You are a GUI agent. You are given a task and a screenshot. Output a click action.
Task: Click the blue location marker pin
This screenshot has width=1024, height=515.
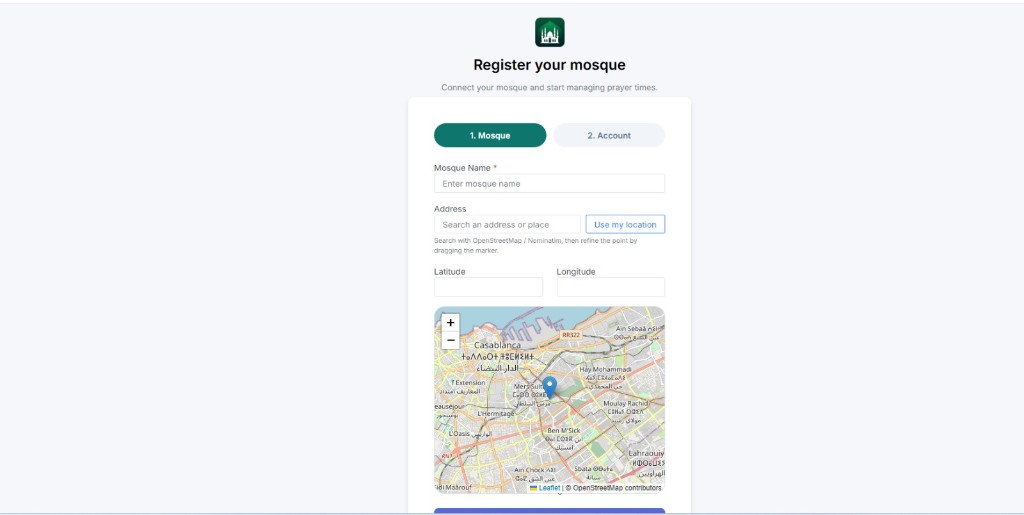tap(550, 387)
